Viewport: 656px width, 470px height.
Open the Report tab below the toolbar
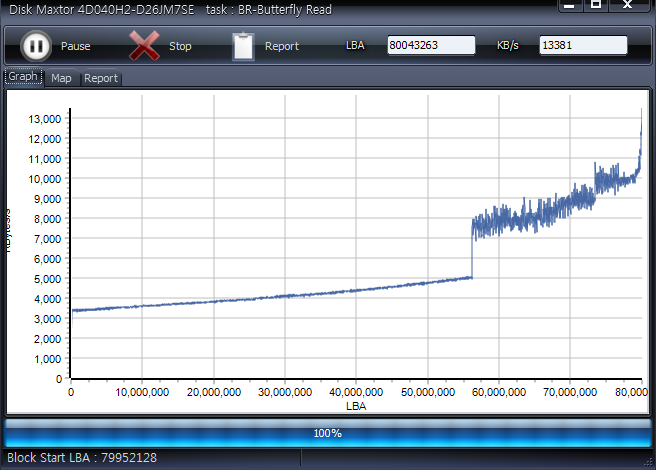coord(100,78)
